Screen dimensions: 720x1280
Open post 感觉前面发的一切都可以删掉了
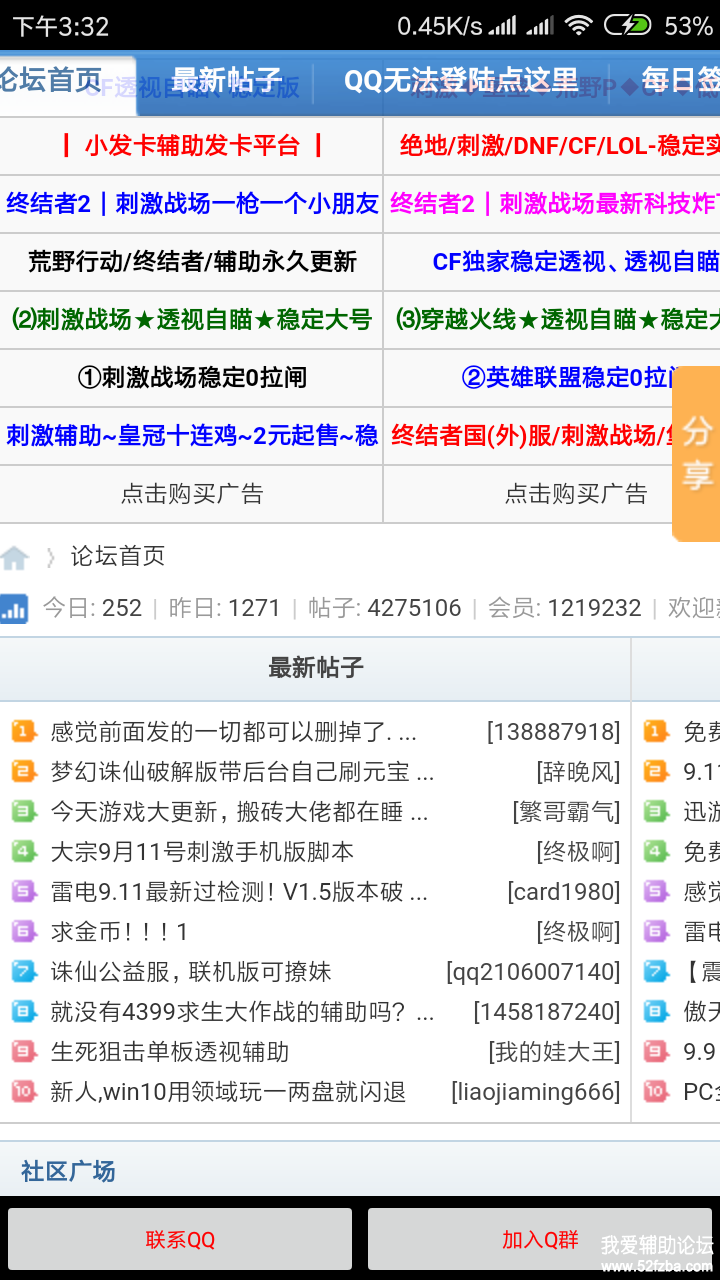pyautogui.click(x=234, y=732)
